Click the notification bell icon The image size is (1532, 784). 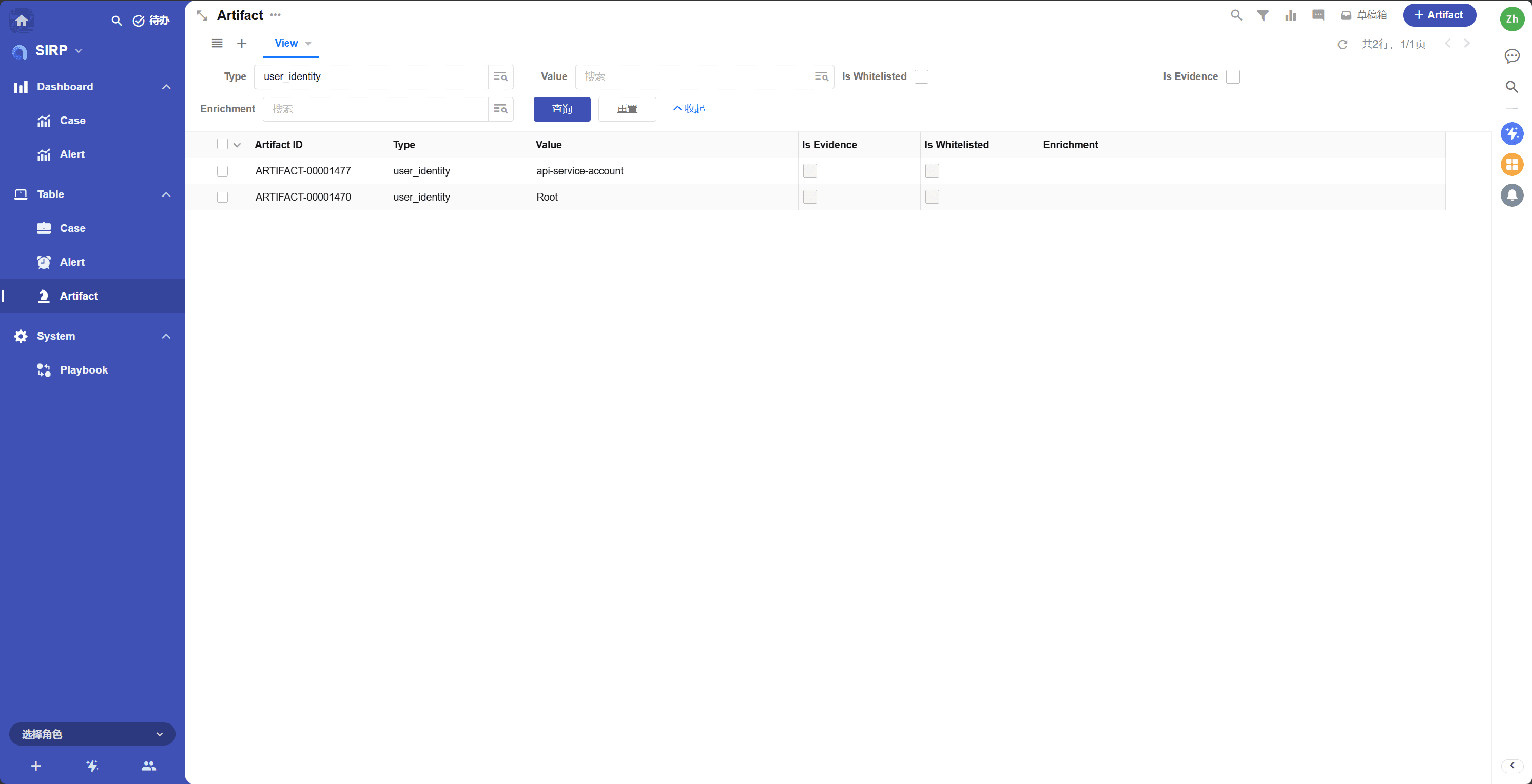[1511, 195]
